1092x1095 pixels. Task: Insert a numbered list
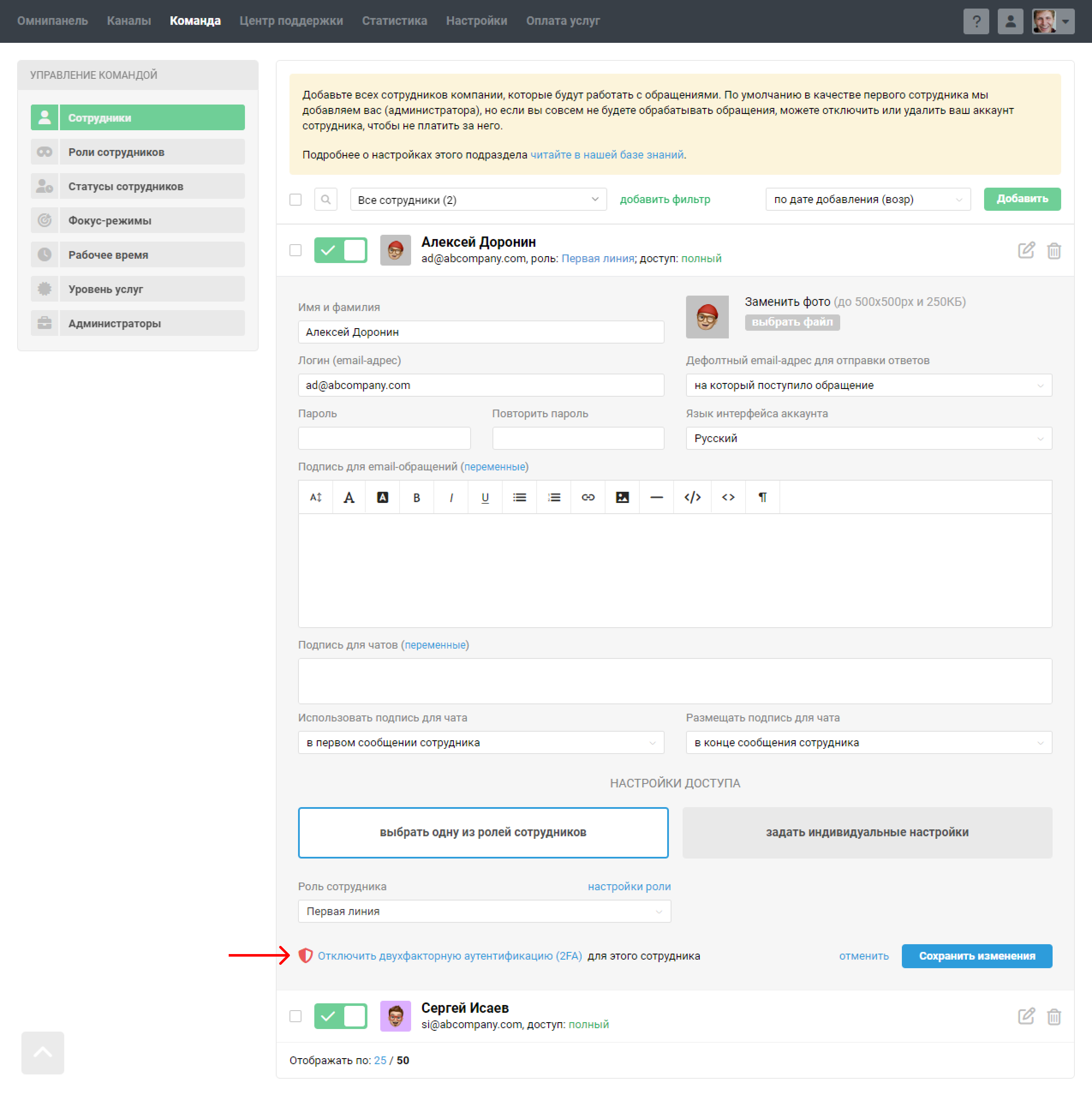[554, 497]
